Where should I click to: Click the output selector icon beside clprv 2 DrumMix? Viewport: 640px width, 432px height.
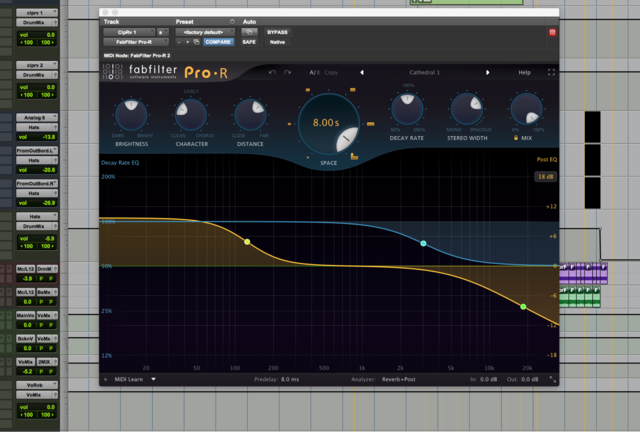point(55,75)
